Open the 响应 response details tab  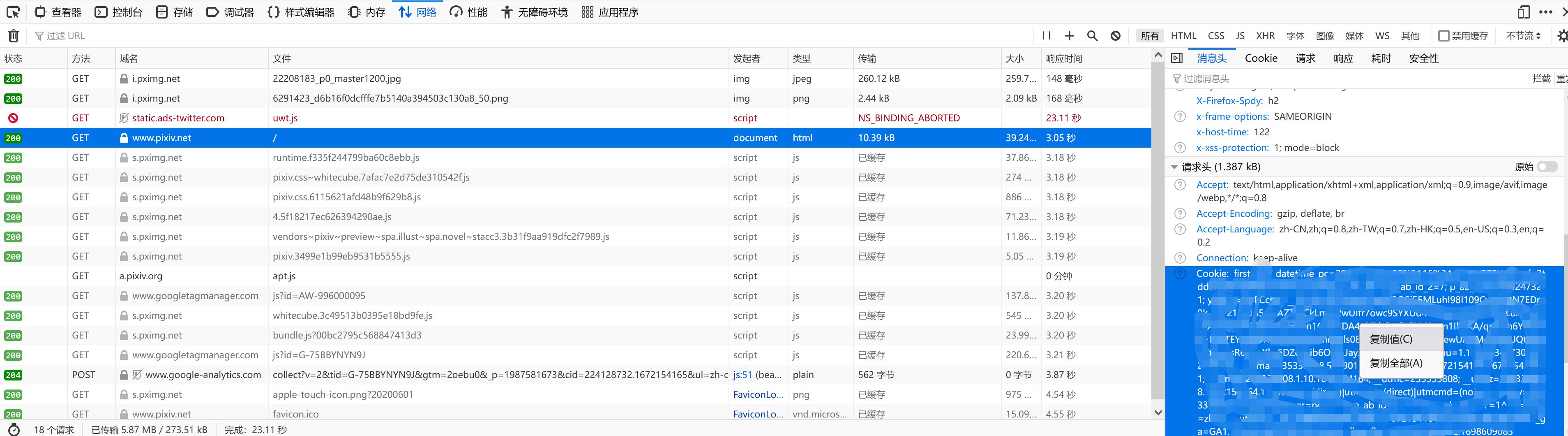pyautogui.click(x=1343, y=58)
